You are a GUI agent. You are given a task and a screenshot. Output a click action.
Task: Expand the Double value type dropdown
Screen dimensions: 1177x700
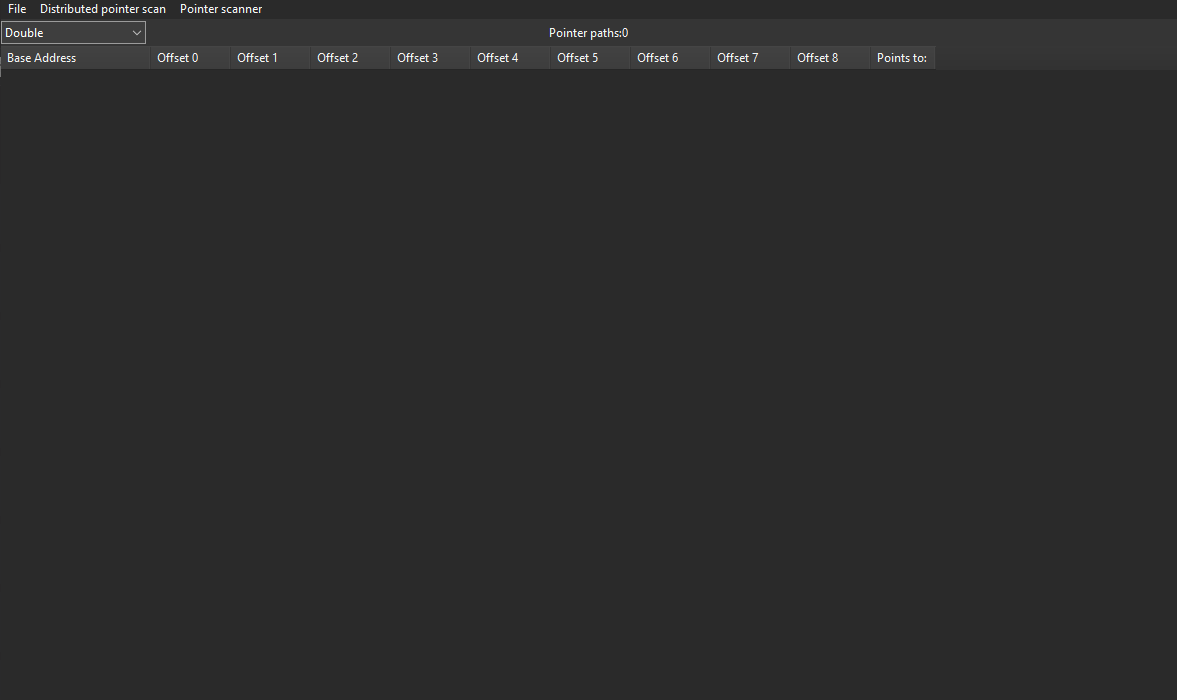[x=73, y=33]
